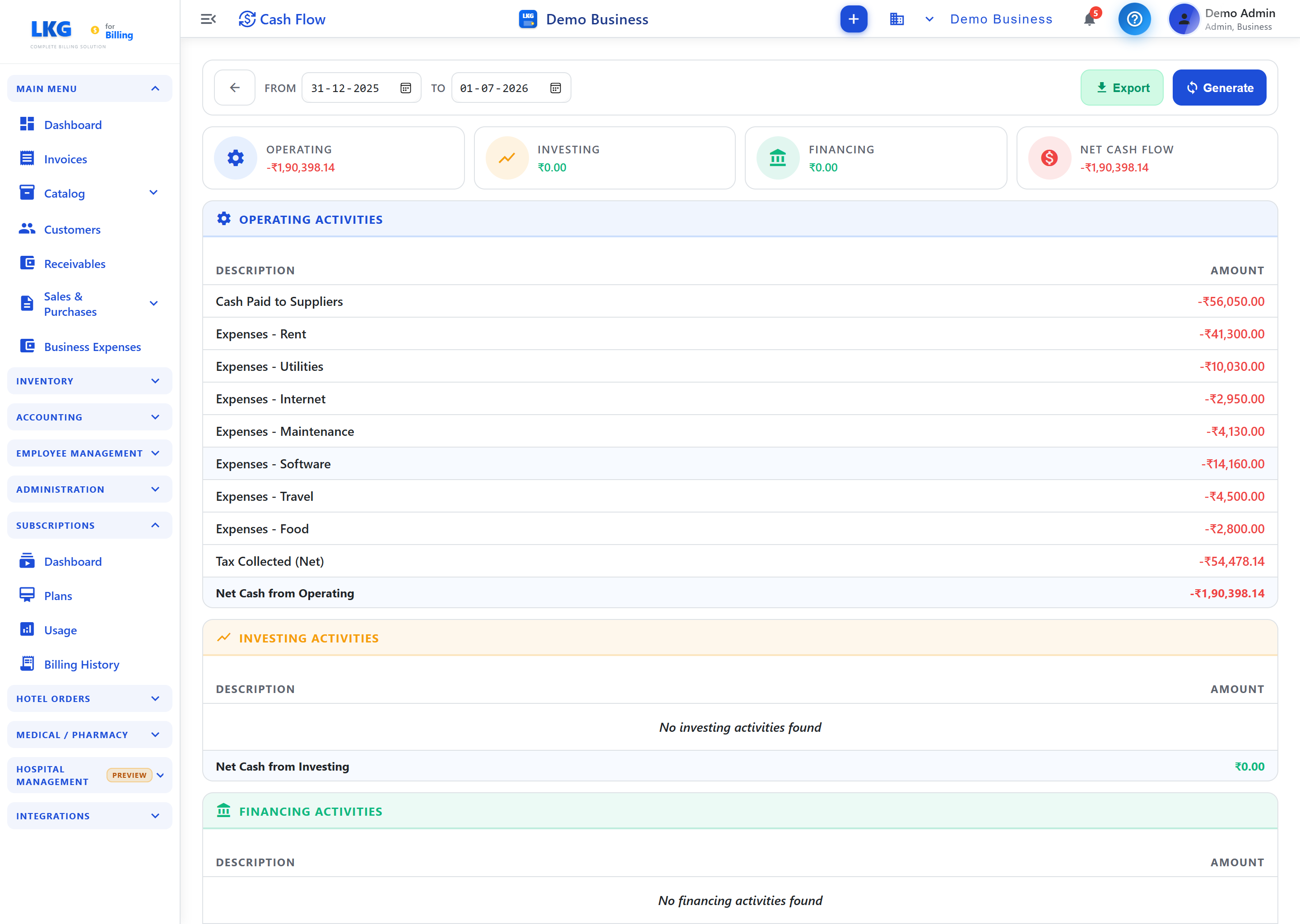Click the Cash Flow title icon
Viewport: 1300px width, 924px height.
246,19
